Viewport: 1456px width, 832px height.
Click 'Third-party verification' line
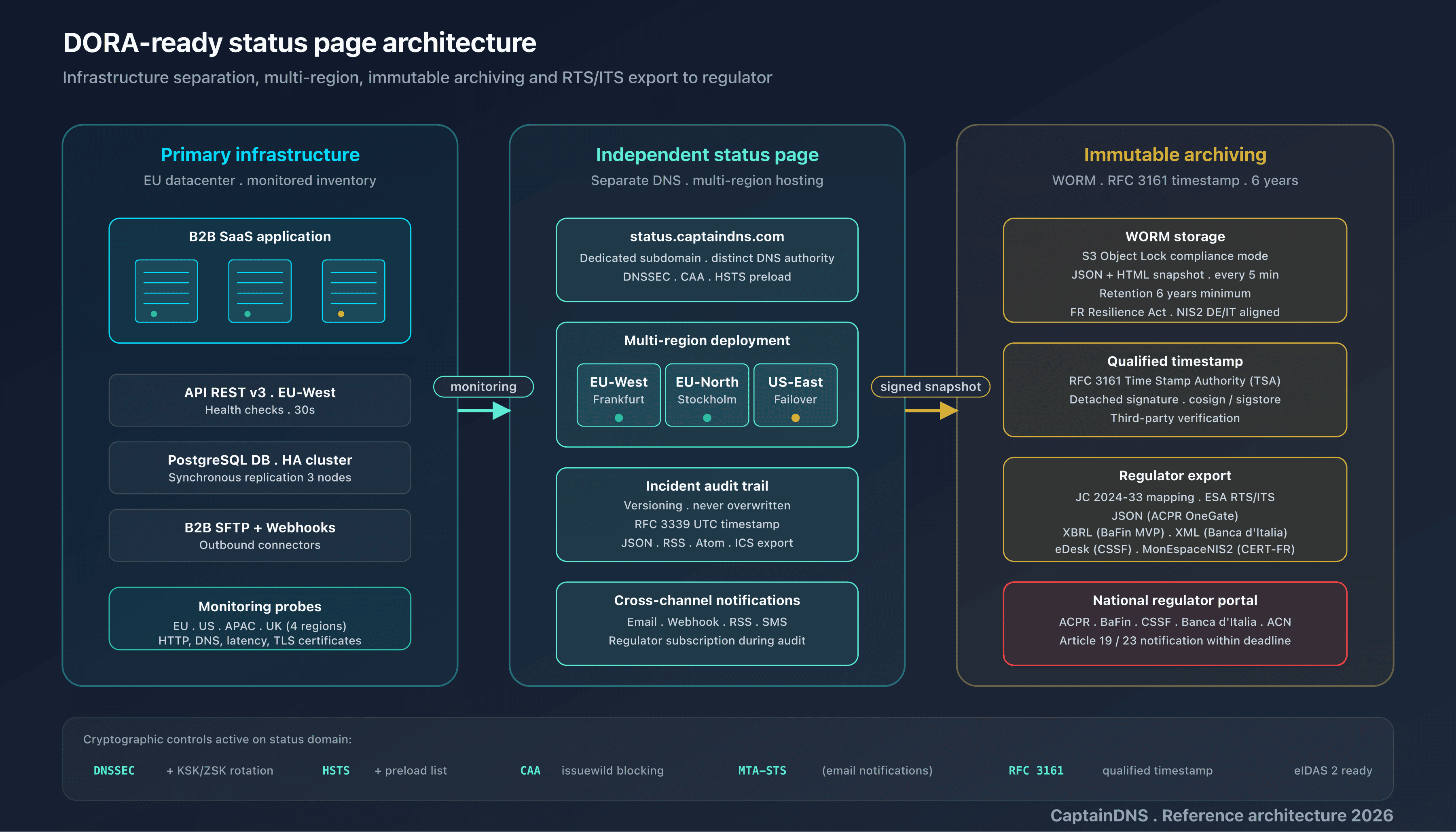pos(1175,418)
